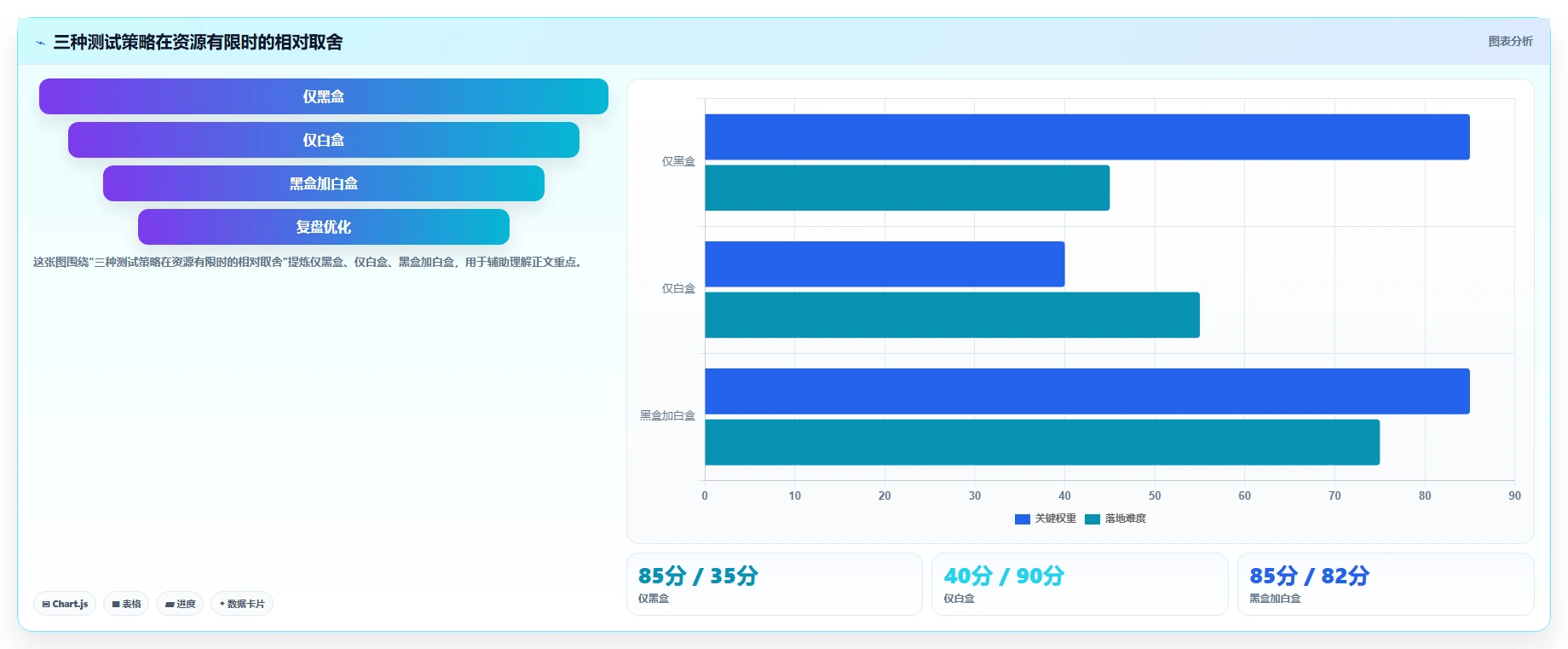The height and width of the screenshot is (649, 1568).
Task: Click the 40分 / 90分 data card
Action: 1080,584
